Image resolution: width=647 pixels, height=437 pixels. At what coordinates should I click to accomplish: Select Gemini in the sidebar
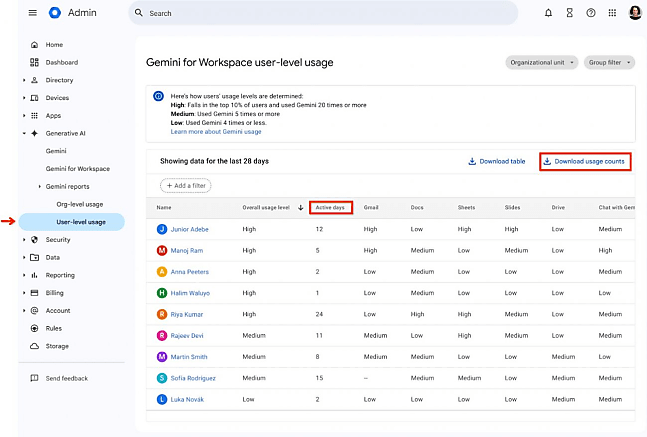point(56,151)
